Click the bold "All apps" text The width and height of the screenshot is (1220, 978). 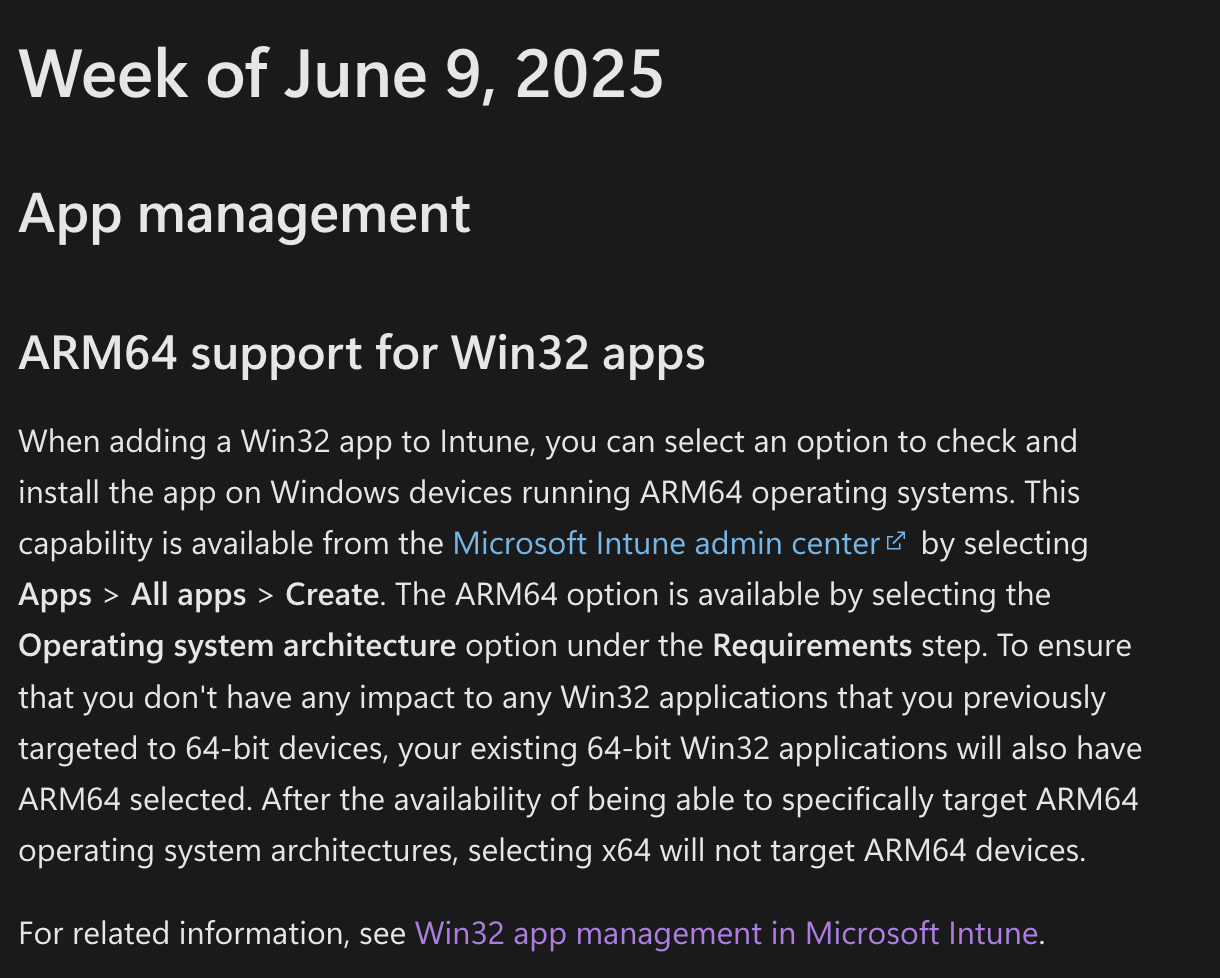(189, 595)
